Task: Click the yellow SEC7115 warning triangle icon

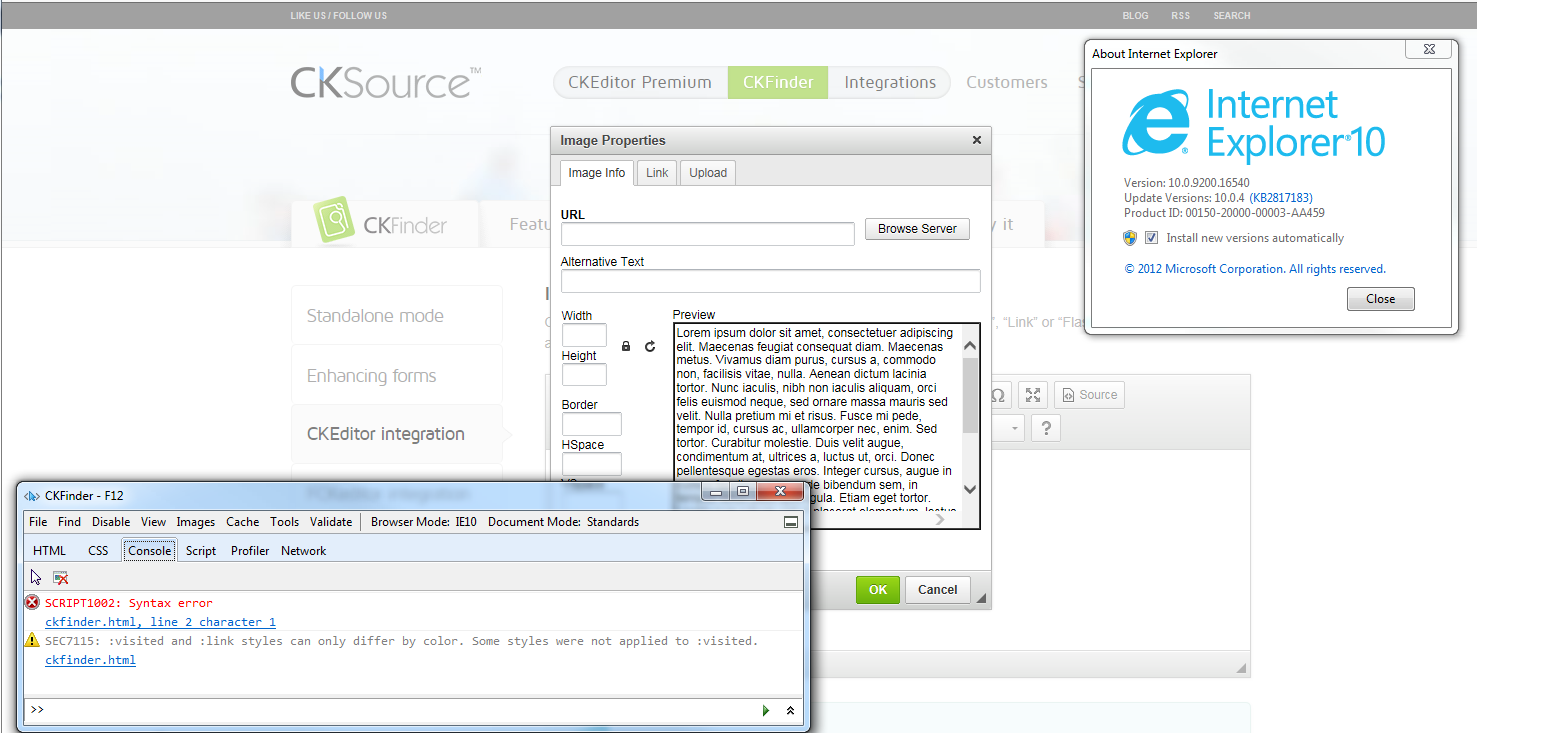Action: point(32,640)
